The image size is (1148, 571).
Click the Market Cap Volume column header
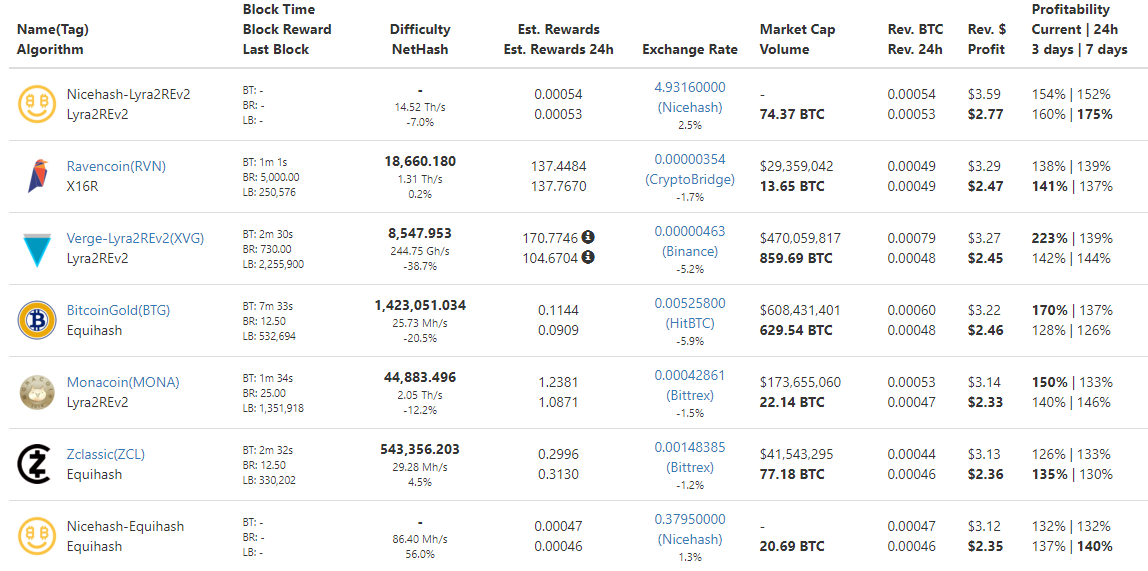pos(797,40)
